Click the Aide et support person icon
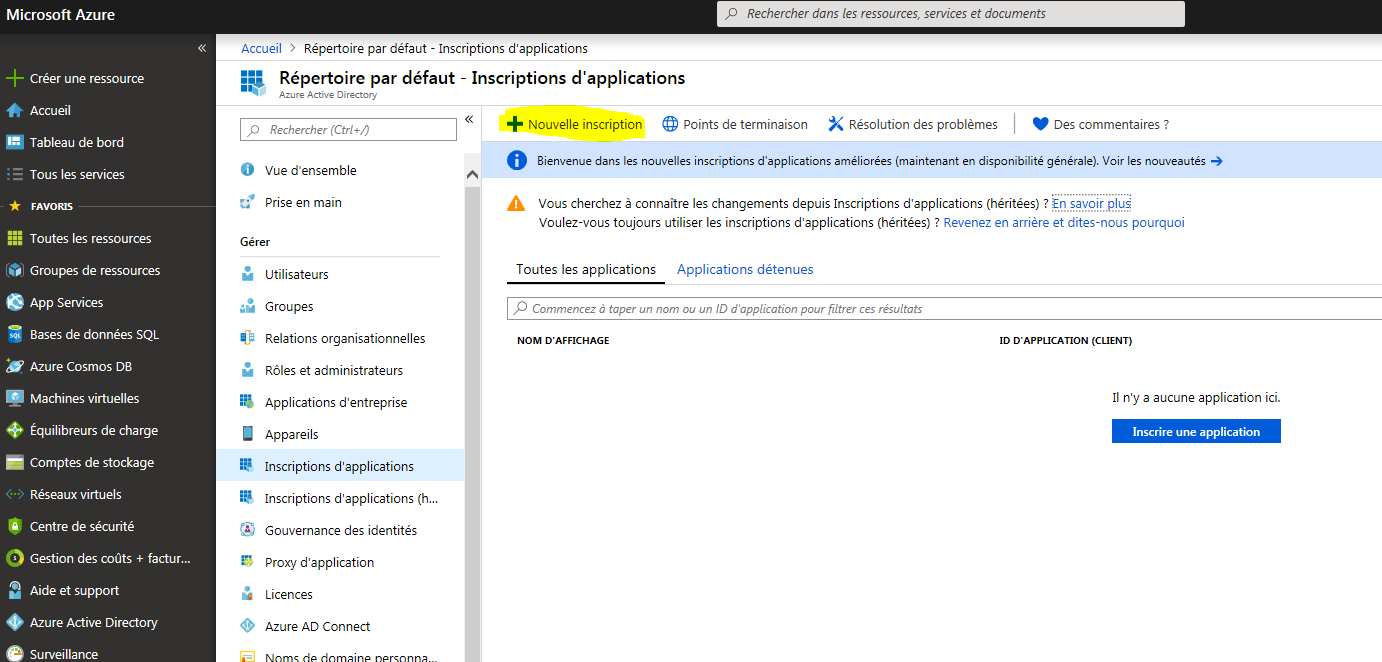The height and width of the screenshot is (662, 1382). click(15, 590)
